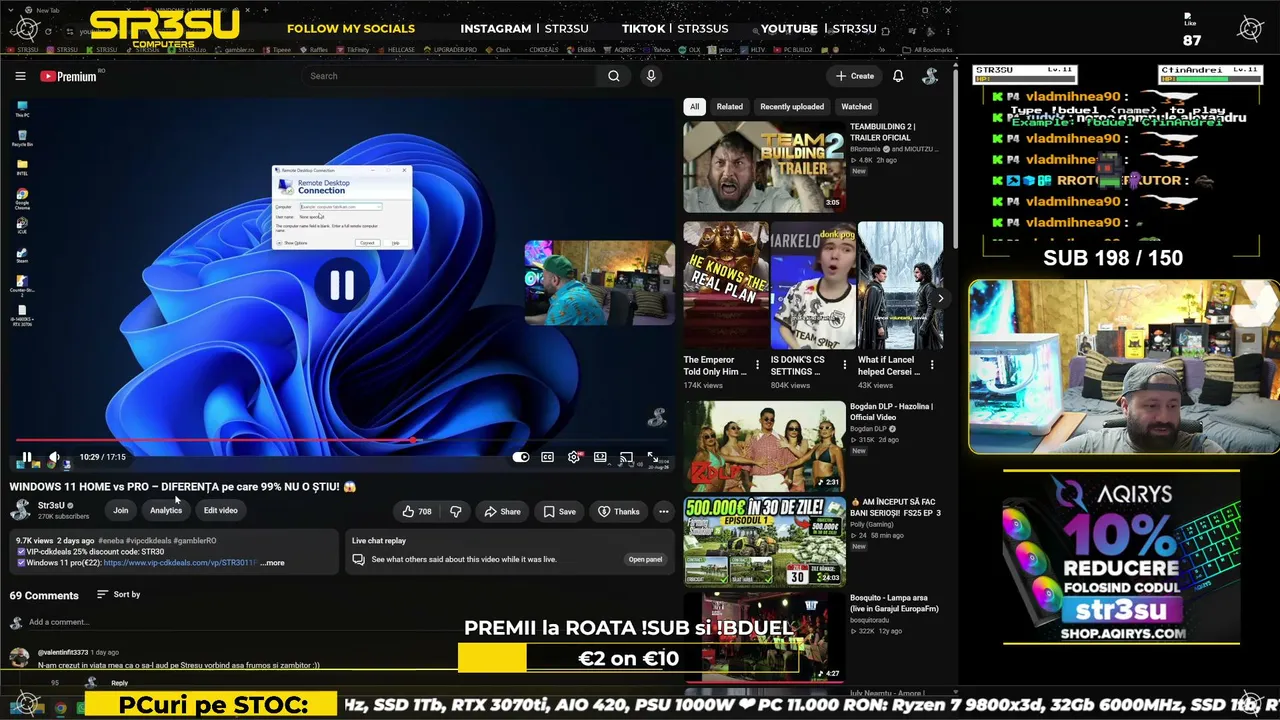Image resolution: width=1280 pixels, height=720 pixels.
Task: Open video Analytics
Action: click(166, 510)
